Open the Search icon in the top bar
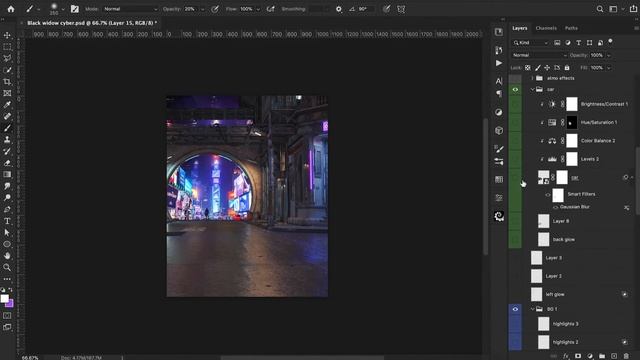The width and height of the screenshot is (640, 360). coord(600,9)
